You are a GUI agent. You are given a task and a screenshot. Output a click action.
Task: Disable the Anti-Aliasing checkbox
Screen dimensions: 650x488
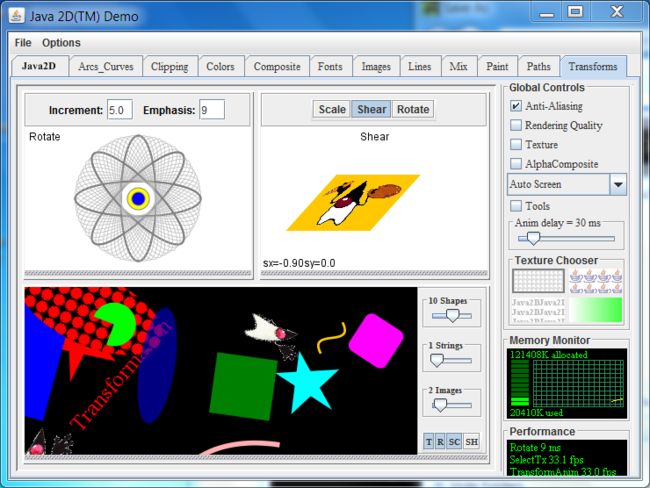pos(516,106)
